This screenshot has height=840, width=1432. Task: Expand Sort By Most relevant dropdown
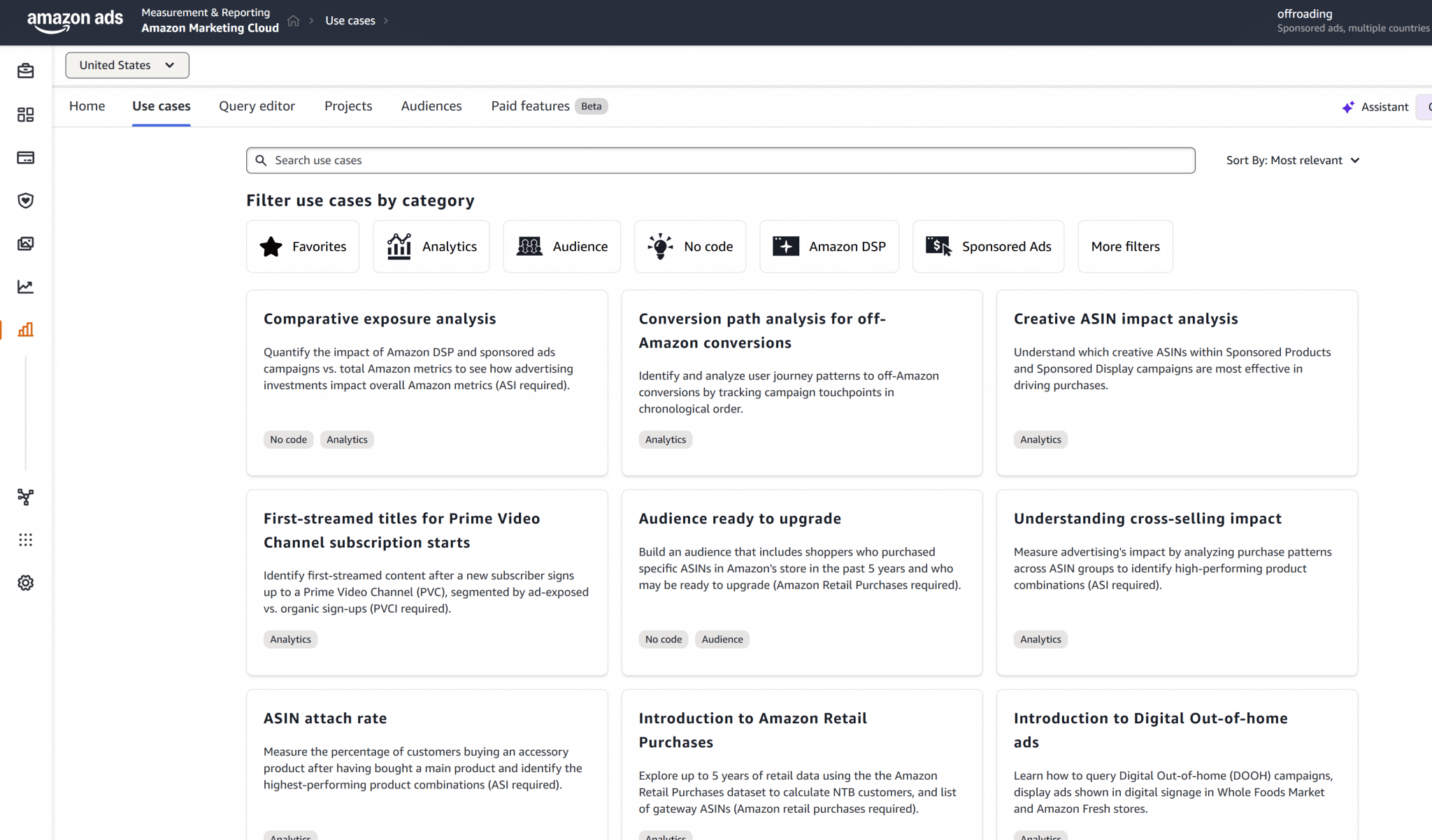point(1293,161)
